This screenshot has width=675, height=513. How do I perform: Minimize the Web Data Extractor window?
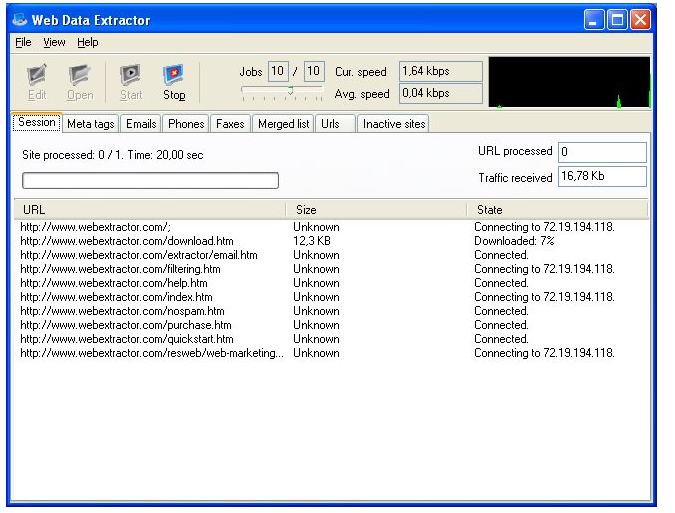click(x=594, y=20)
